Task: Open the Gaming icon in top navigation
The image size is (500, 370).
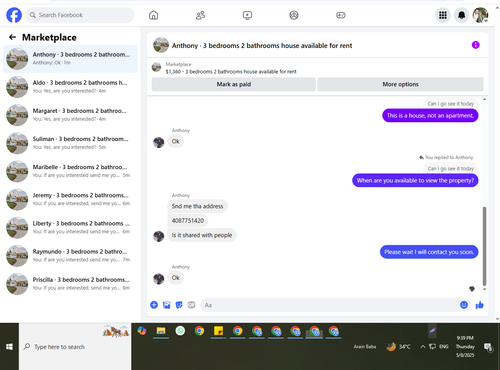Action: [x=341, y=15]
